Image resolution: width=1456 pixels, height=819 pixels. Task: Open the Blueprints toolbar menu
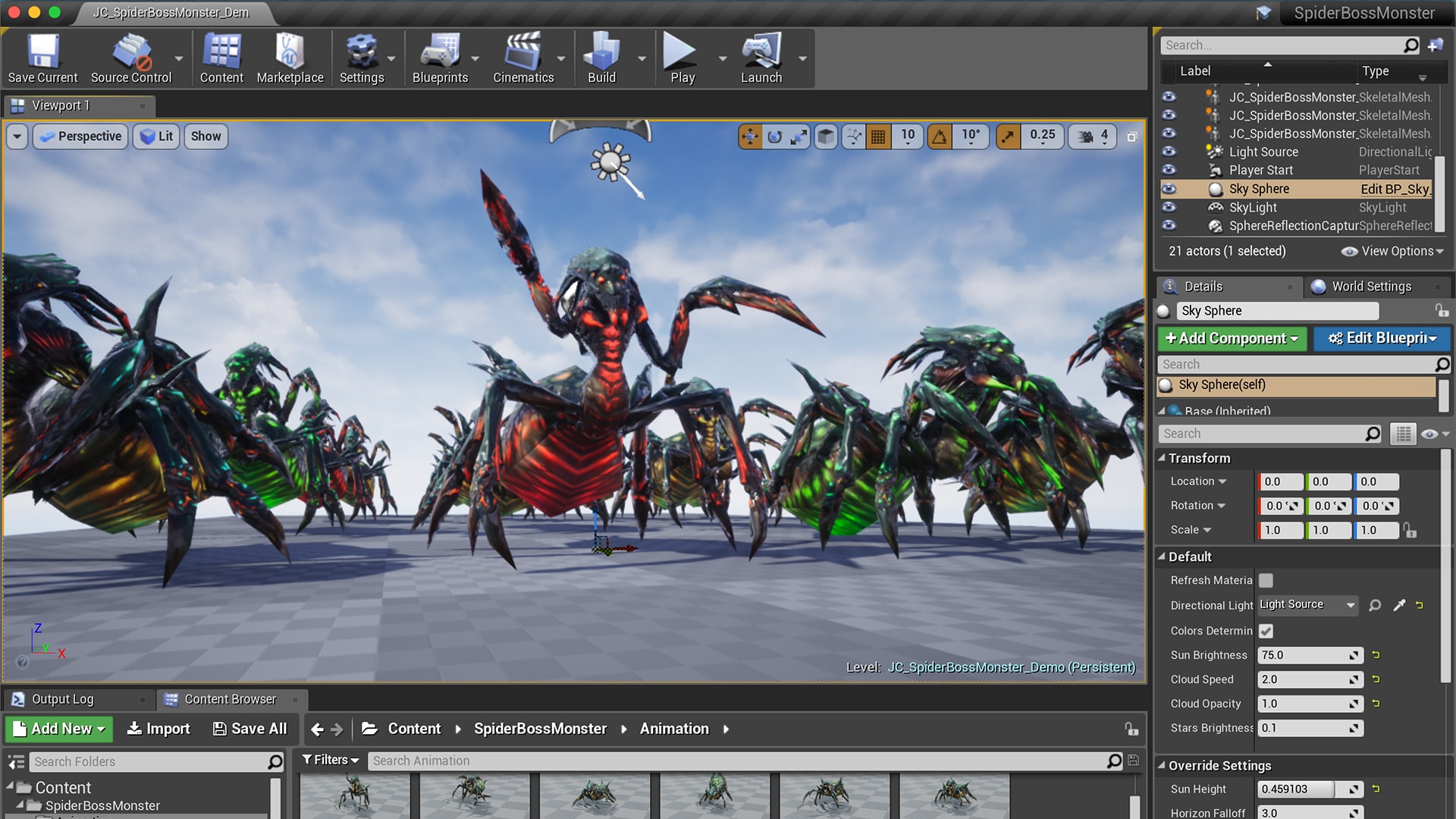tap(441, 58)
